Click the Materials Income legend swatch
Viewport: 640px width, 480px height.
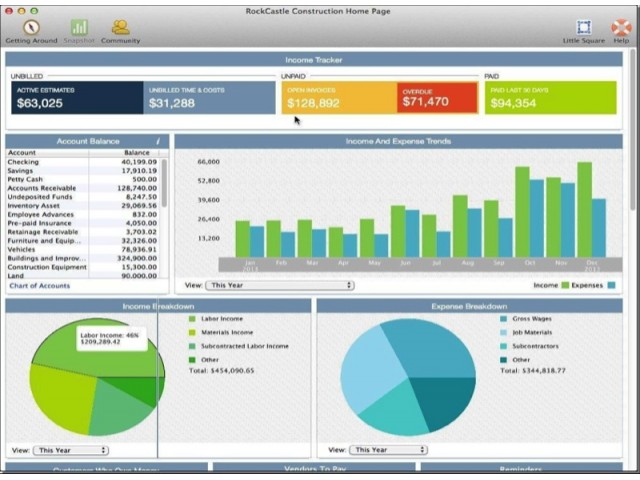tap(192, 333)
